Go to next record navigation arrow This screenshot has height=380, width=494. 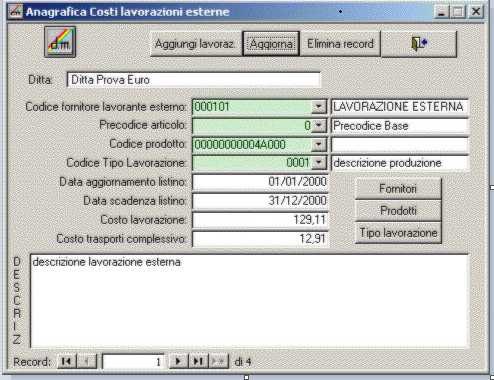click(178, 361)
